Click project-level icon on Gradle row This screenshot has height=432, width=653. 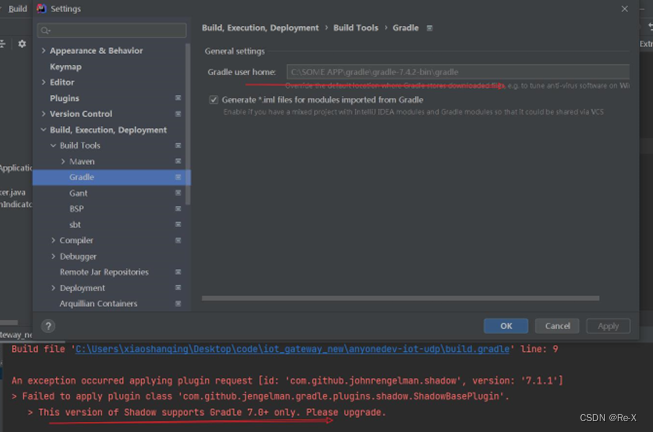pos(178,177)
